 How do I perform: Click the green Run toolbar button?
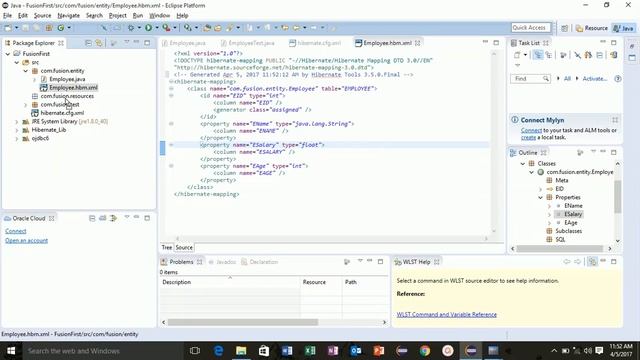[149, 28]
